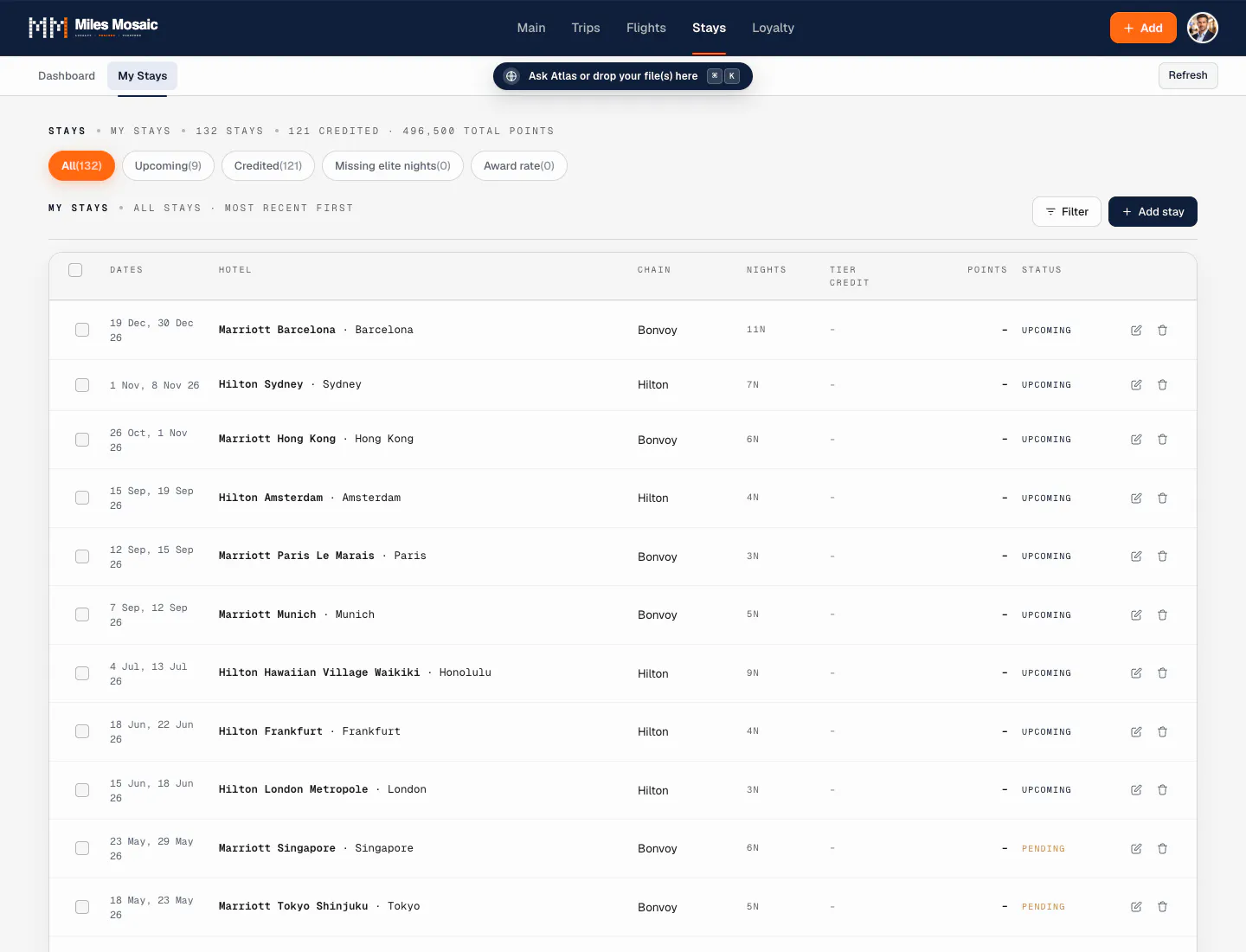Delete the Marriott Tokyo Shinjuku stay
The height and width of the screenshot is (952, 1246).
click(1162, 907)
